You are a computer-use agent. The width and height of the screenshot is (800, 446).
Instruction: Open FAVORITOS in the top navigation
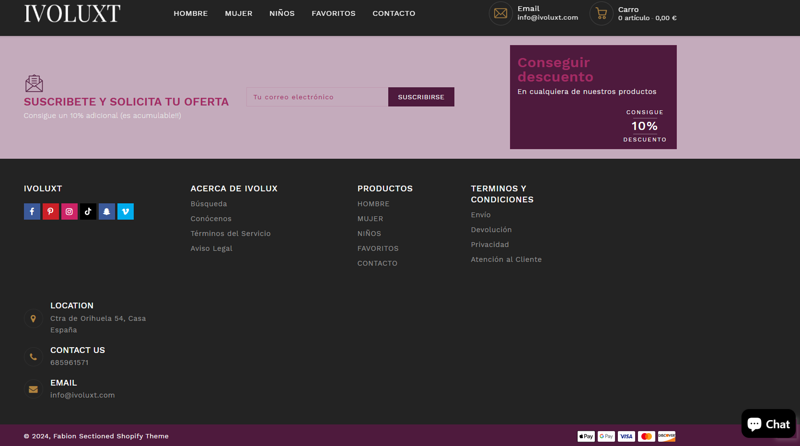pos(333,13)
